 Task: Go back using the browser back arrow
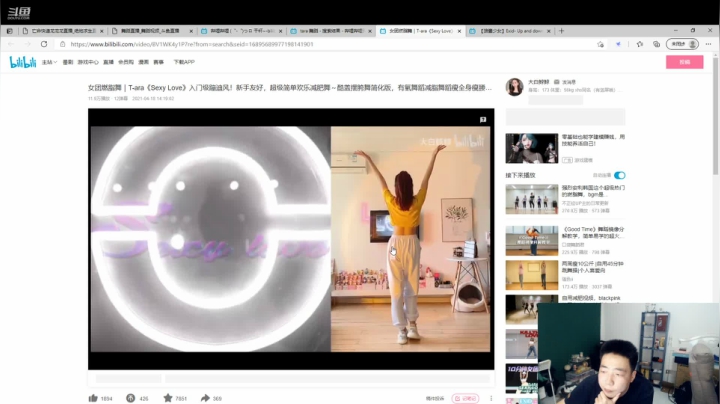(x=11, y=44)
